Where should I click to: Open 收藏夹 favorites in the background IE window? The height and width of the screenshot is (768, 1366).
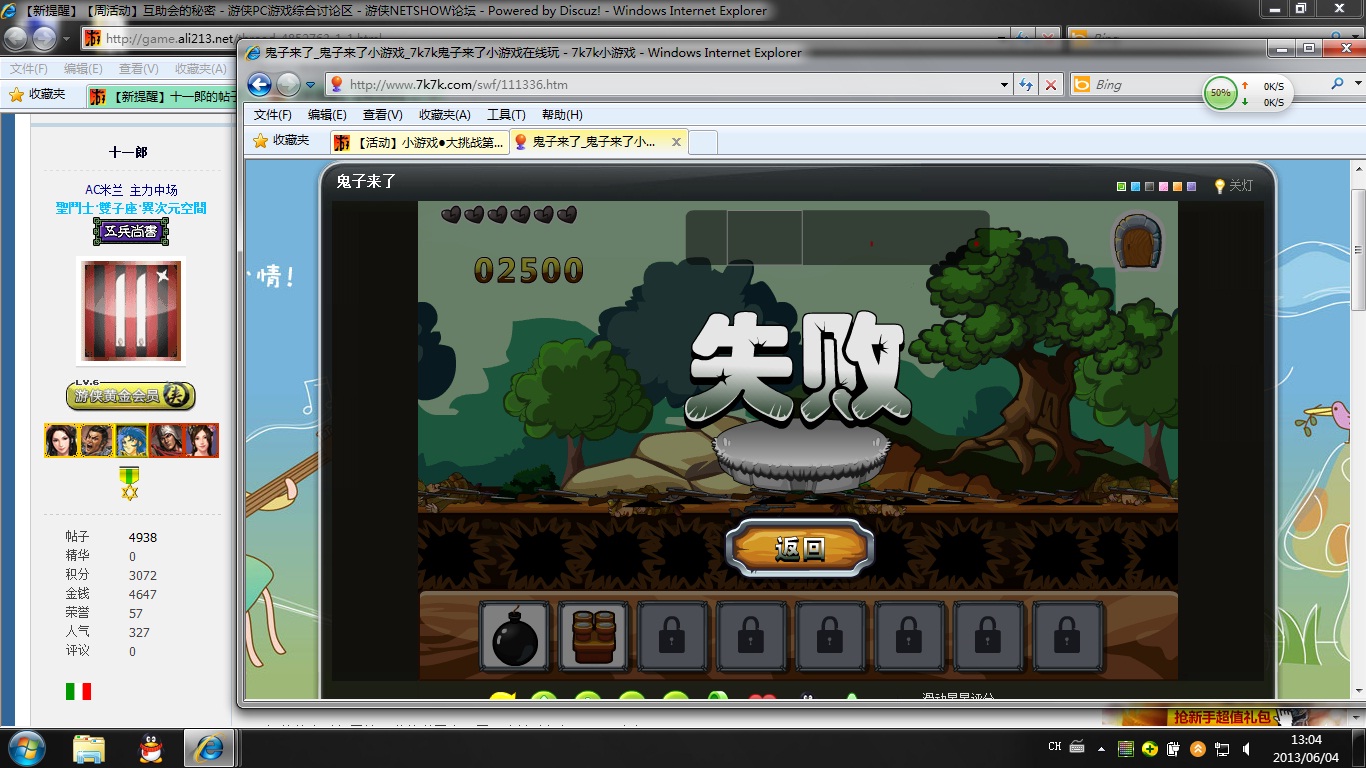[x=37, y=94]
